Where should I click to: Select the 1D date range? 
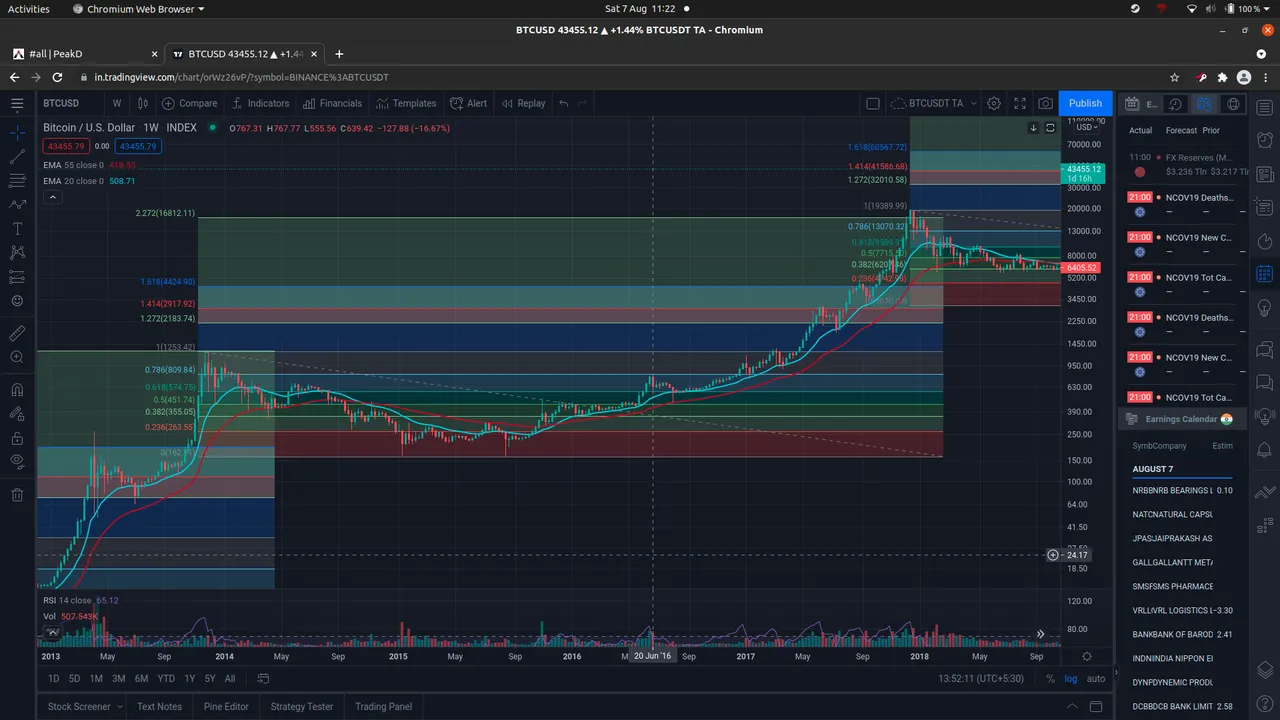click(54, 679)
